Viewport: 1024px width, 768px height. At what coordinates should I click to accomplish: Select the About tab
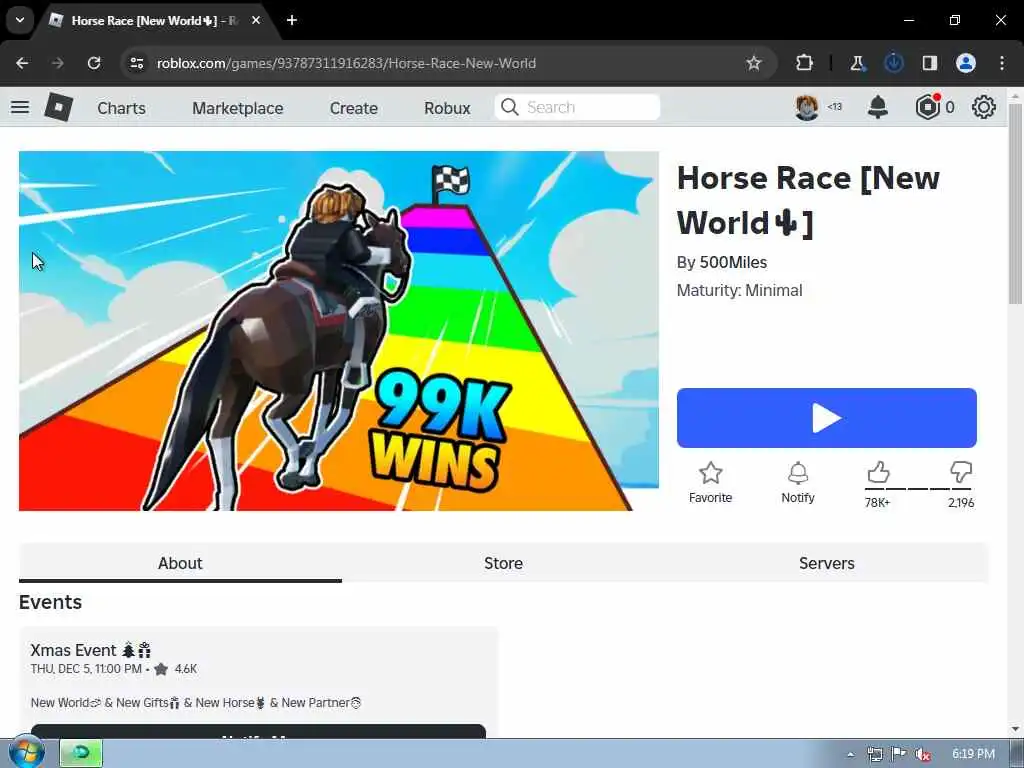tap(180, 563)
